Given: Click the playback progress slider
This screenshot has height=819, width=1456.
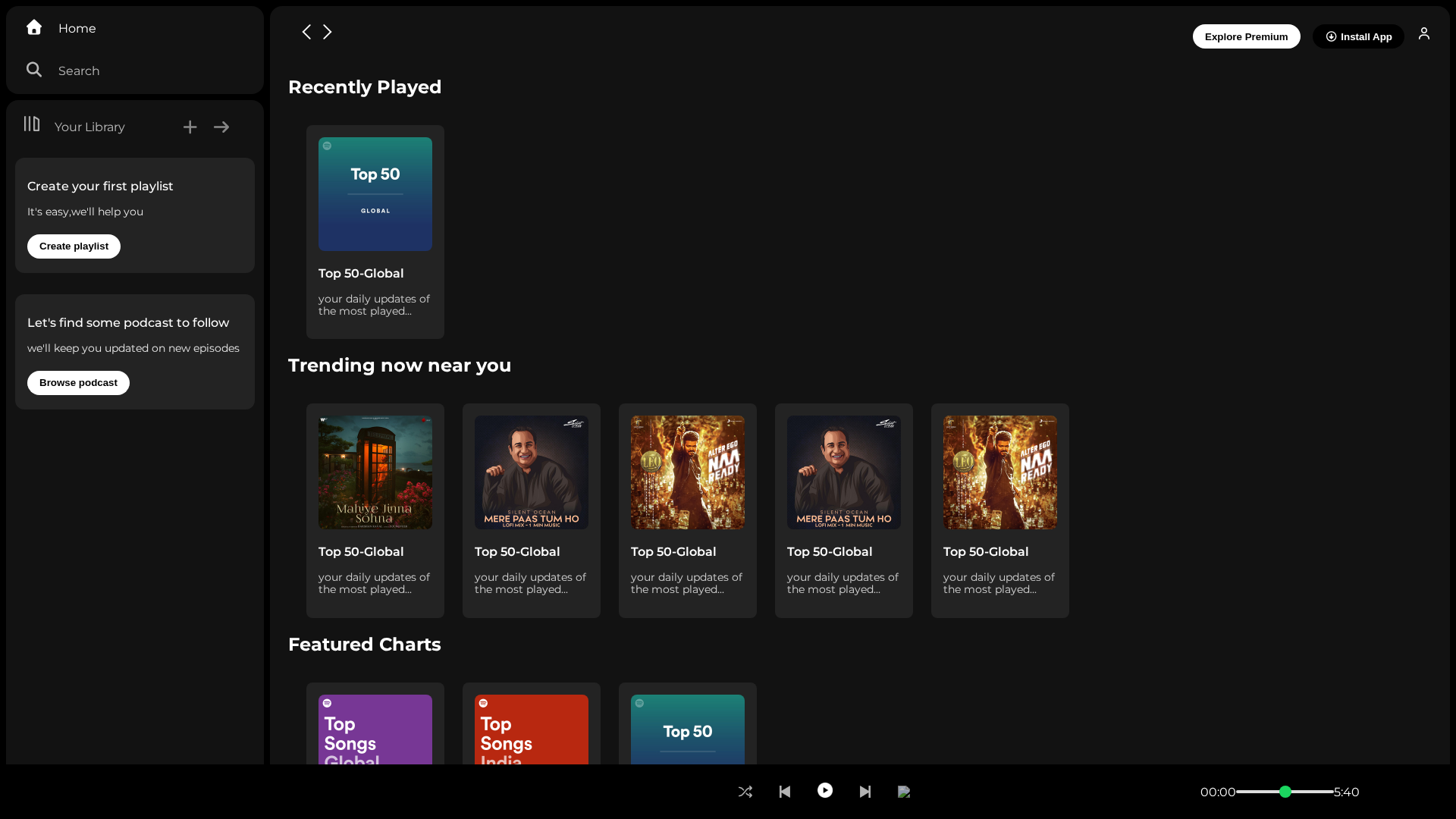Looking at the screenshot, I should click(x=1285, y=792).
